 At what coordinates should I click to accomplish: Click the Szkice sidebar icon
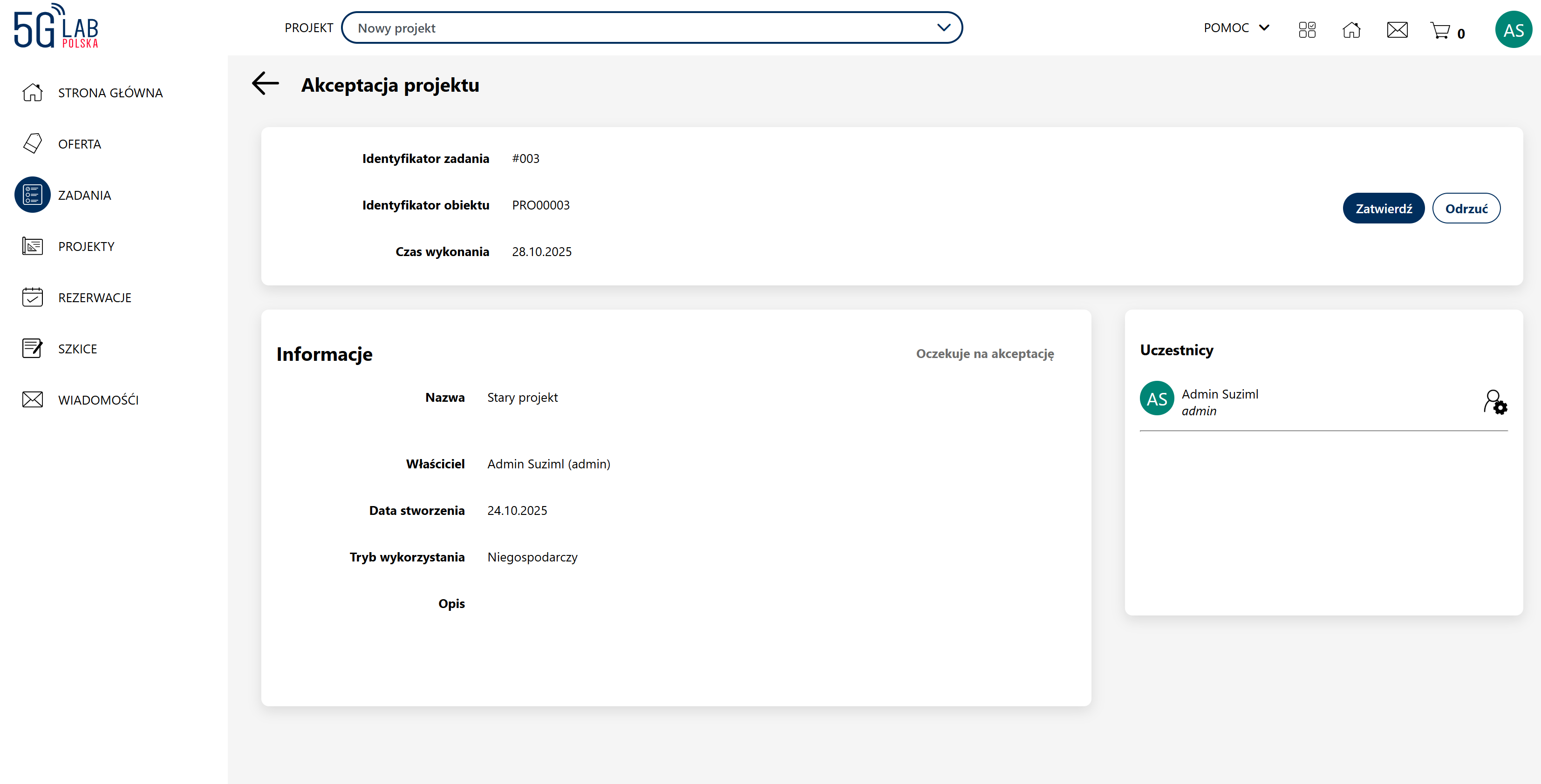pyautogui.click(x=32, y=348)
